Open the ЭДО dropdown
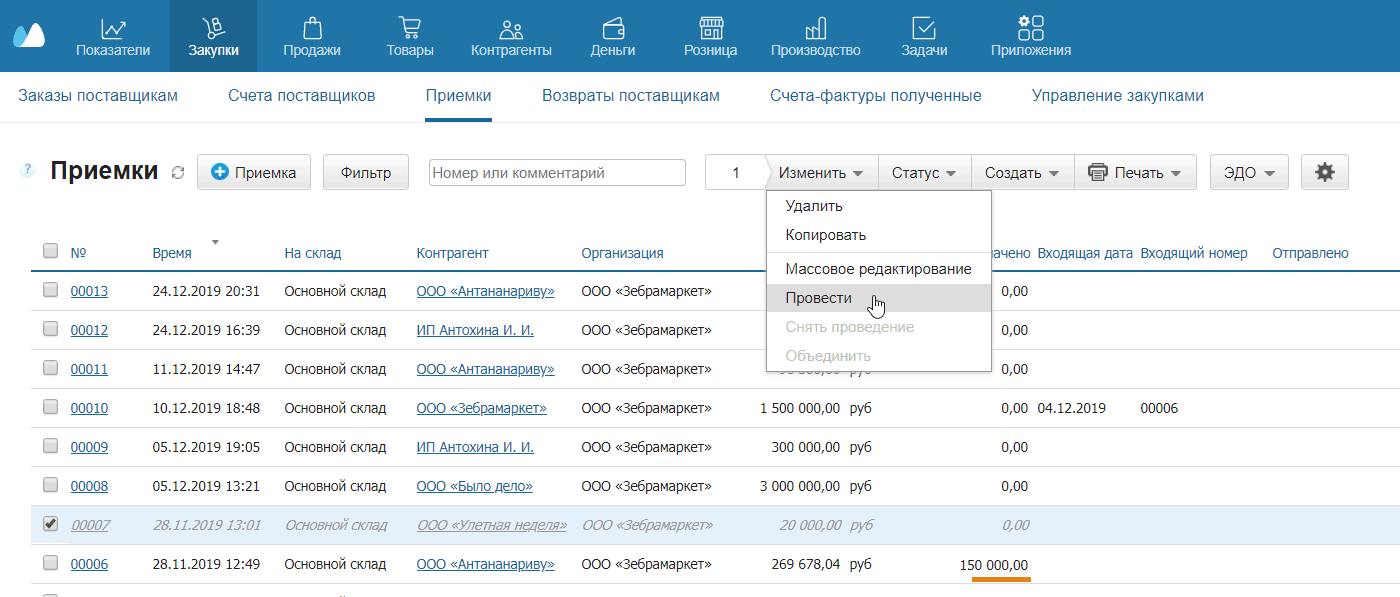The height and width of the screenshot is (597, 1400). tap(1247, 171)
